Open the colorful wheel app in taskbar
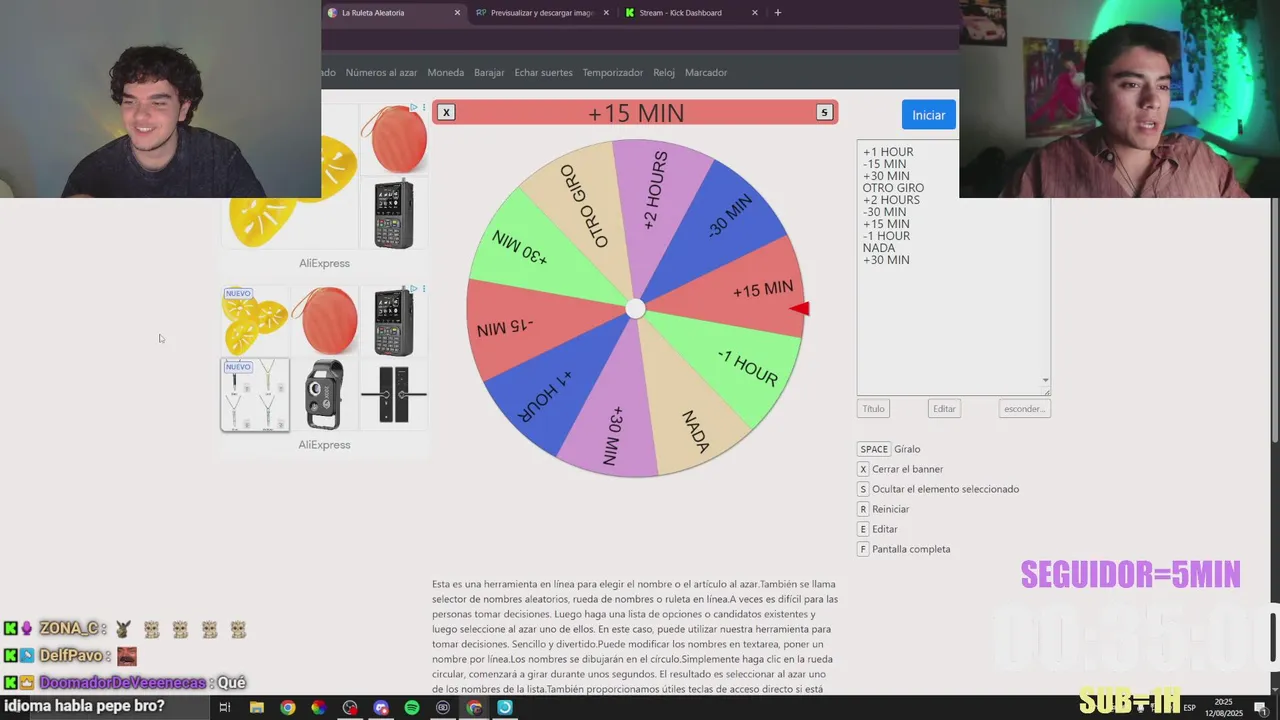The height and width of the screenshot is (720, 1280). (x=318, y=707)
